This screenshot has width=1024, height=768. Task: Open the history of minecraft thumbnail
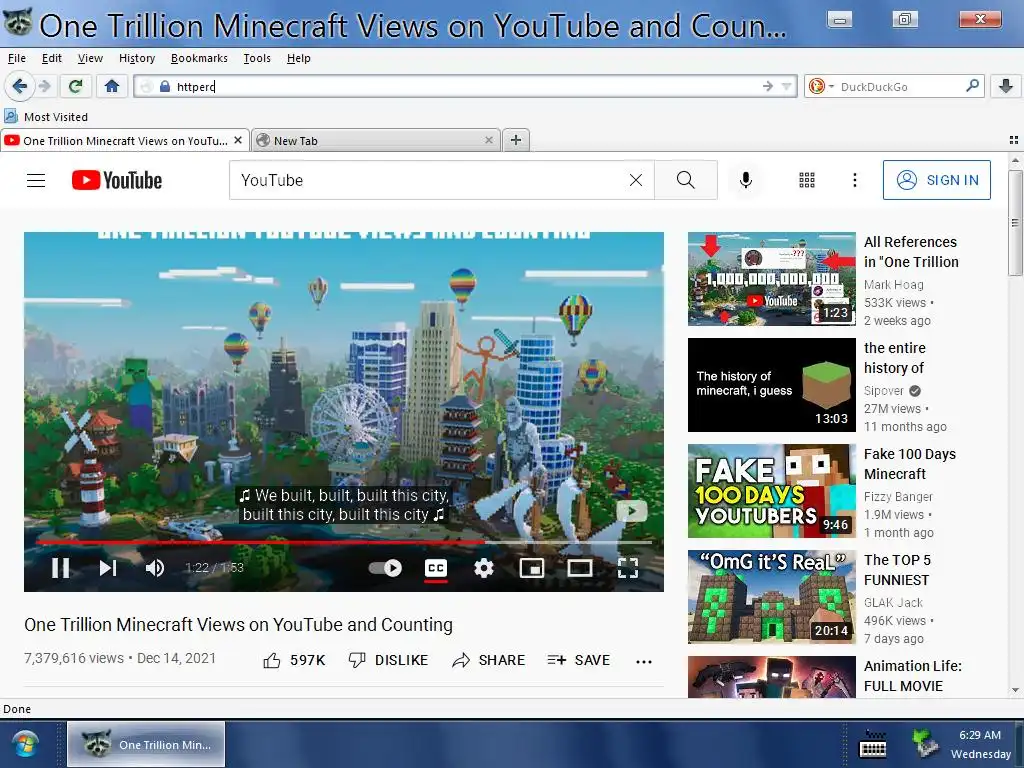tap(771, 385)
